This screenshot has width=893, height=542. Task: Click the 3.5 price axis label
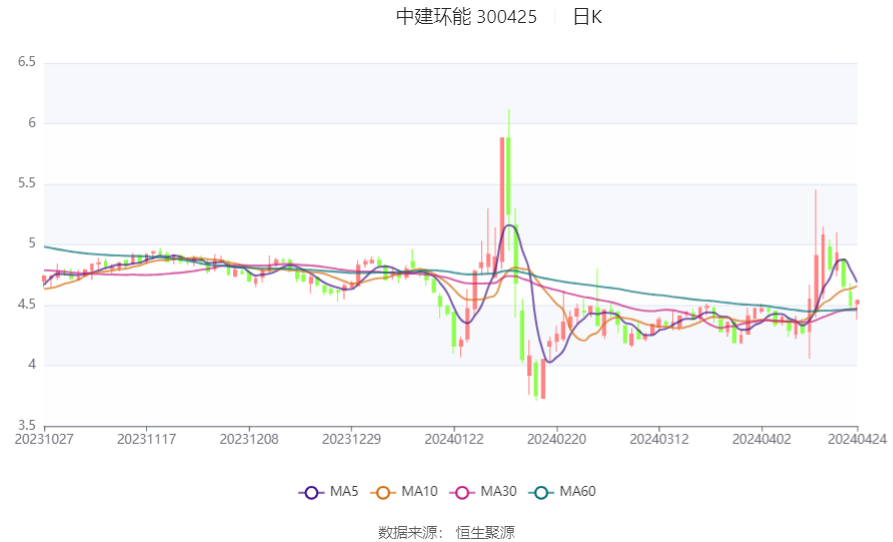tap(27, 425)
